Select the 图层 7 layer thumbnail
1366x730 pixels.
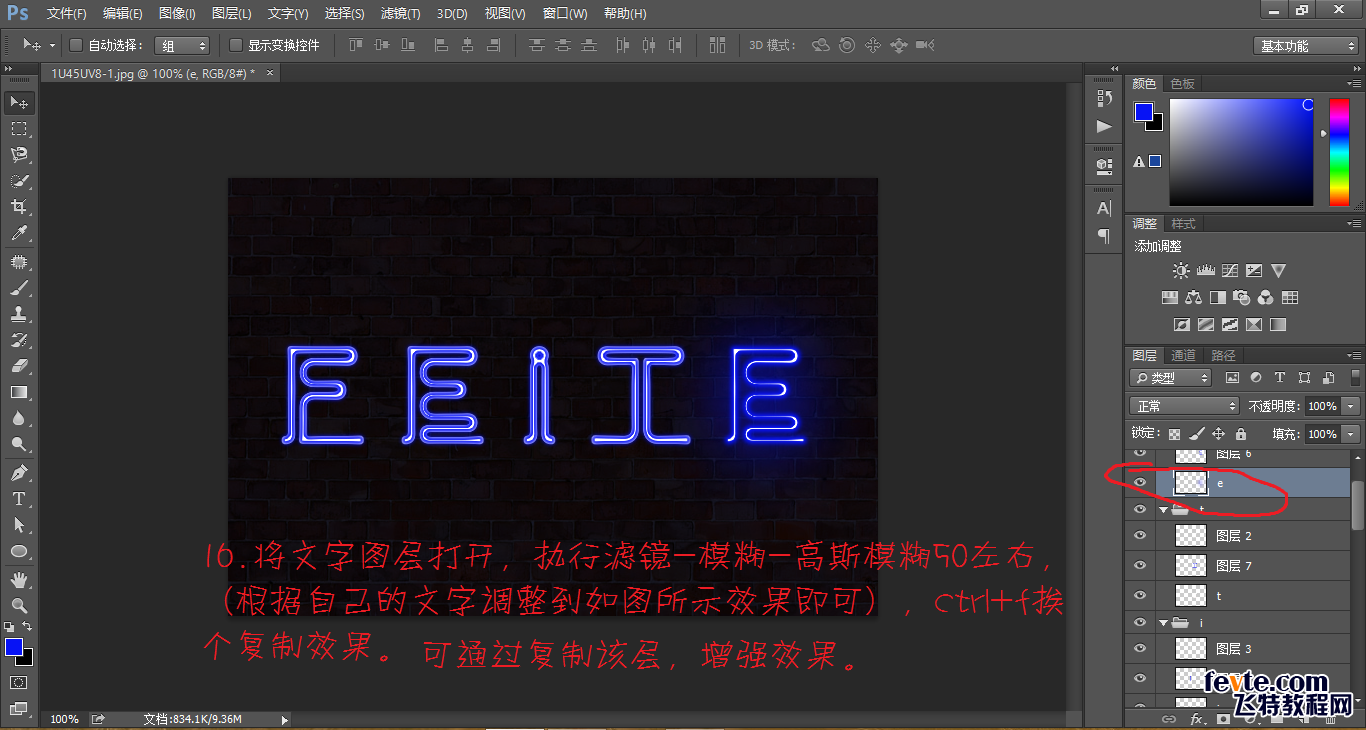click(x=1190, y=566)
